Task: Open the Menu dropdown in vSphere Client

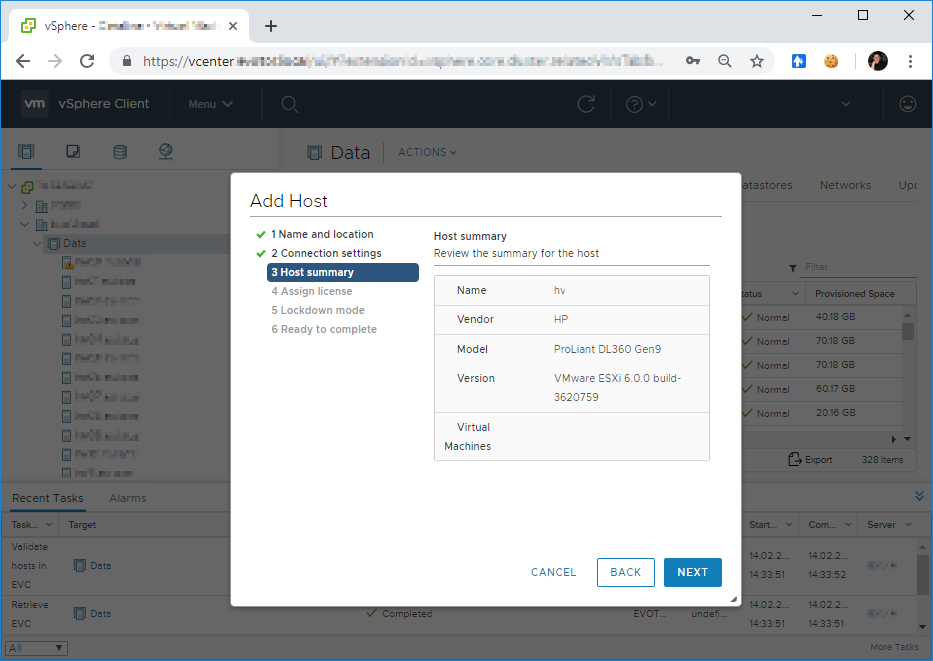Action: coord(210,104)
